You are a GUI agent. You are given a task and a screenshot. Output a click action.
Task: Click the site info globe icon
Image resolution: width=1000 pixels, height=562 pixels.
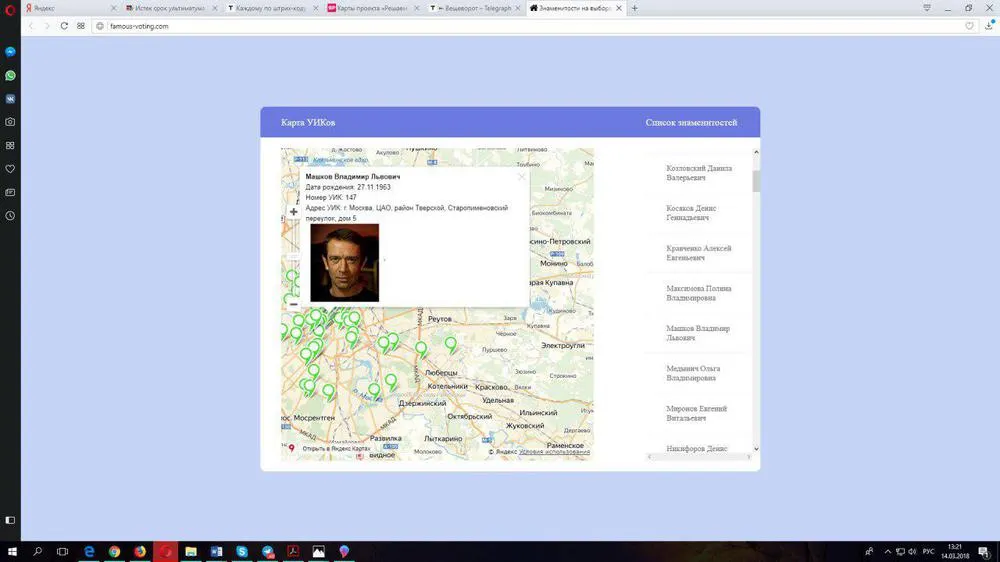(100, 26)
